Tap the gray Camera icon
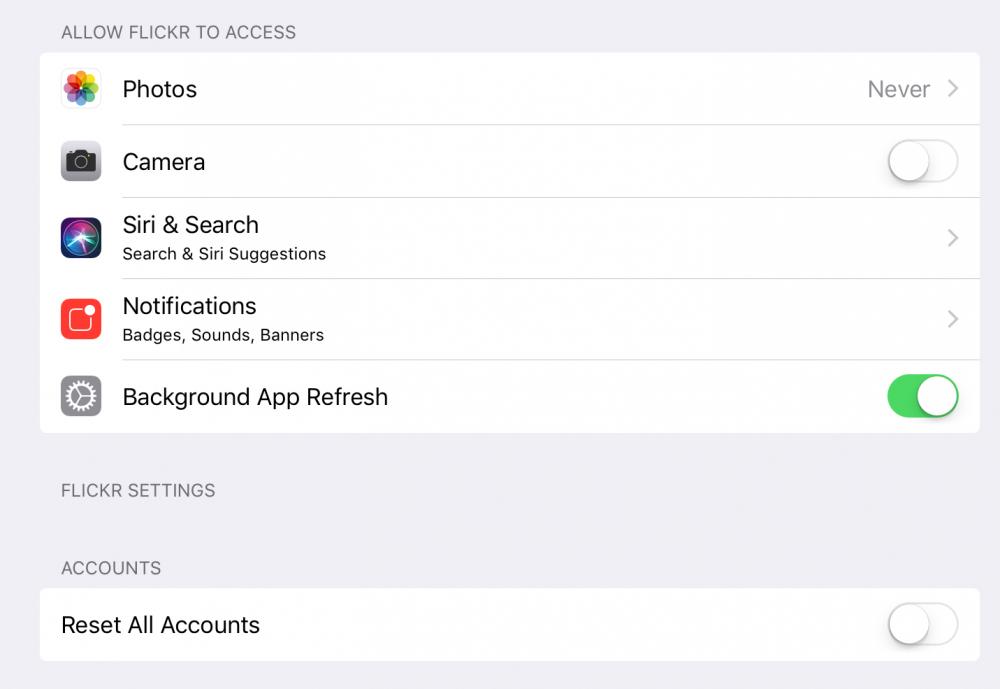 pos(81,161)
